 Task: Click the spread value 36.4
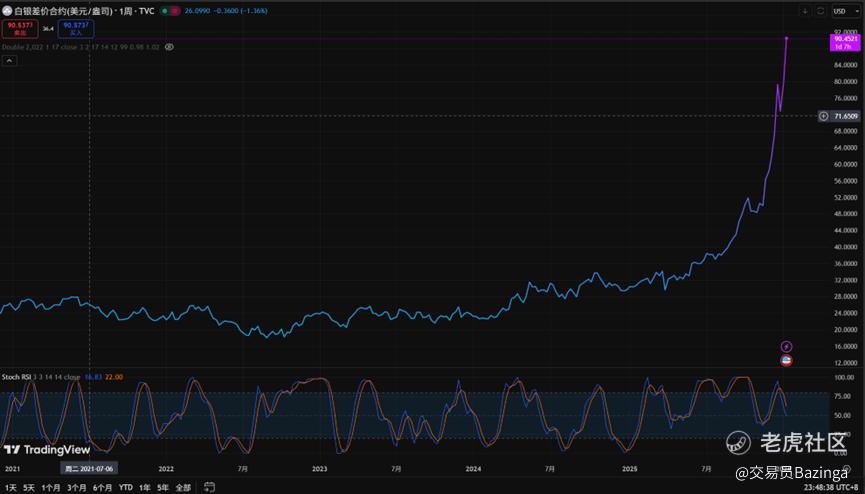[48, 29]
